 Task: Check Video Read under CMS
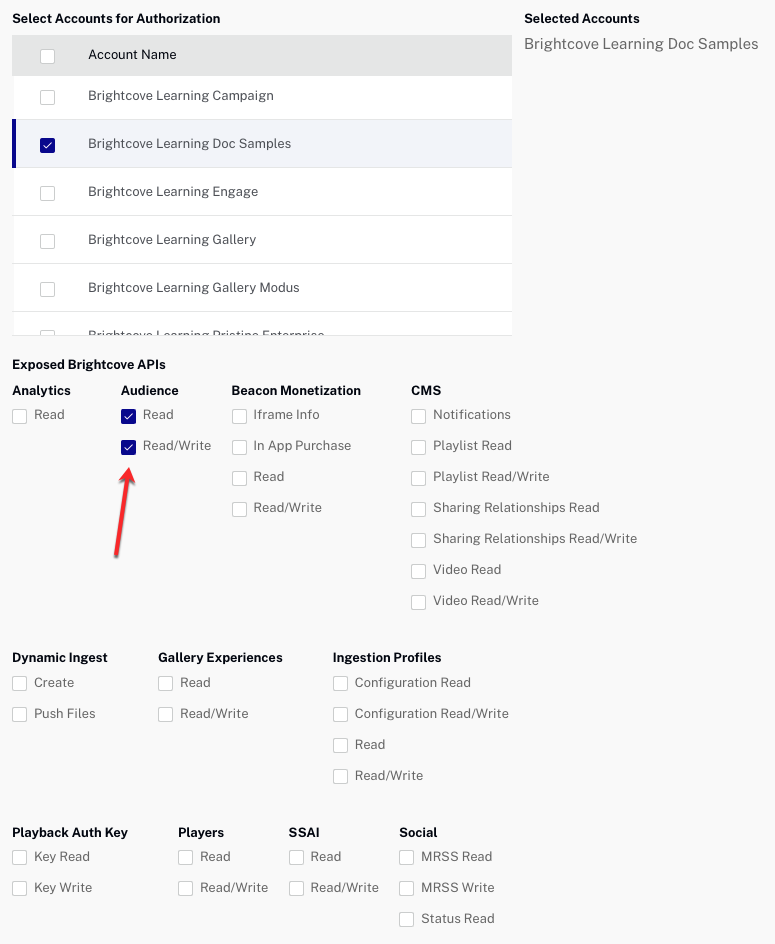[418, 571]
